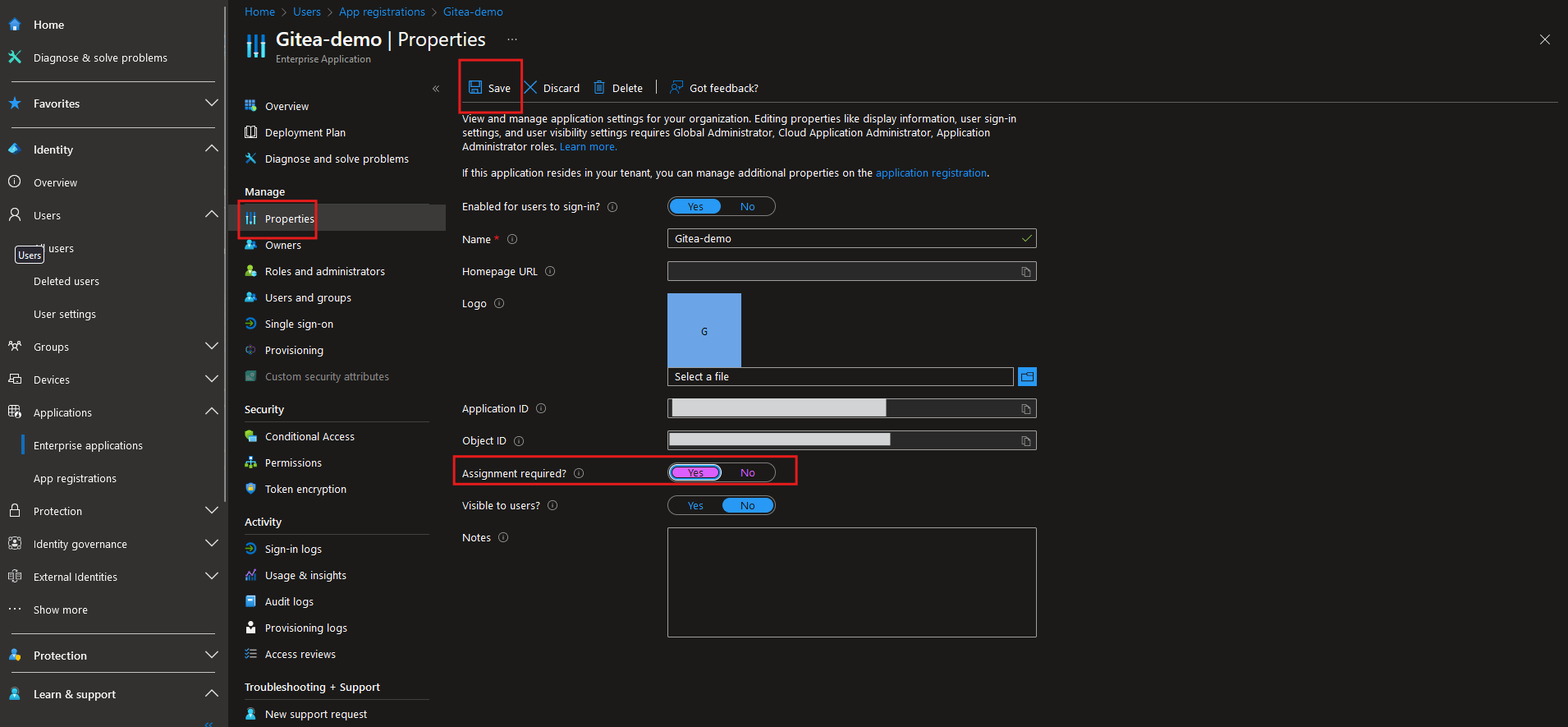Click Show more in left navigation
1568x727 pixels.
[60, 610]
